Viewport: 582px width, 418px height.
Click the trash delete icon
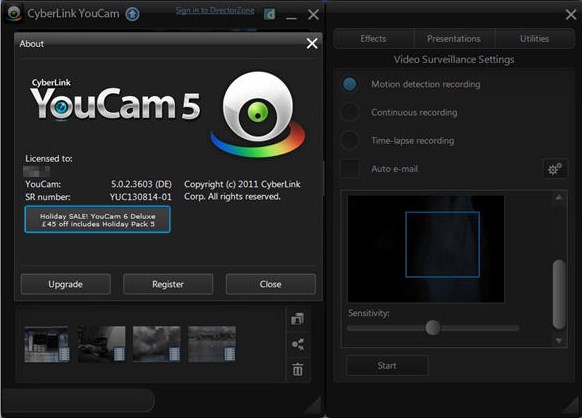pyautogui.click(x=298, y=369)
